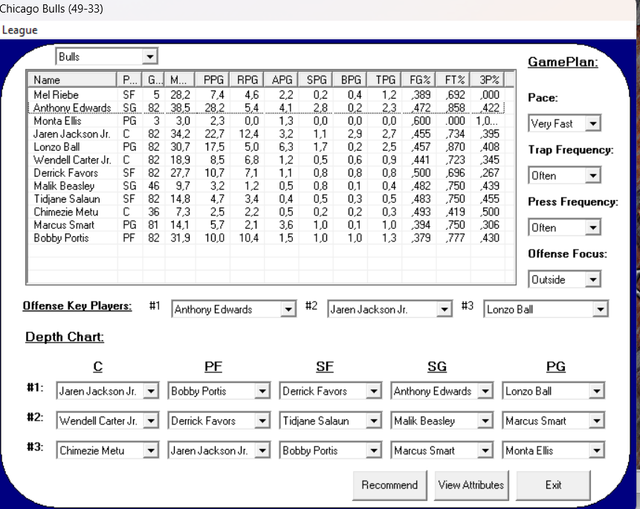Select the Tidjane Salaun row in stats table
The image size is (640, 509).
click(267, 199)
